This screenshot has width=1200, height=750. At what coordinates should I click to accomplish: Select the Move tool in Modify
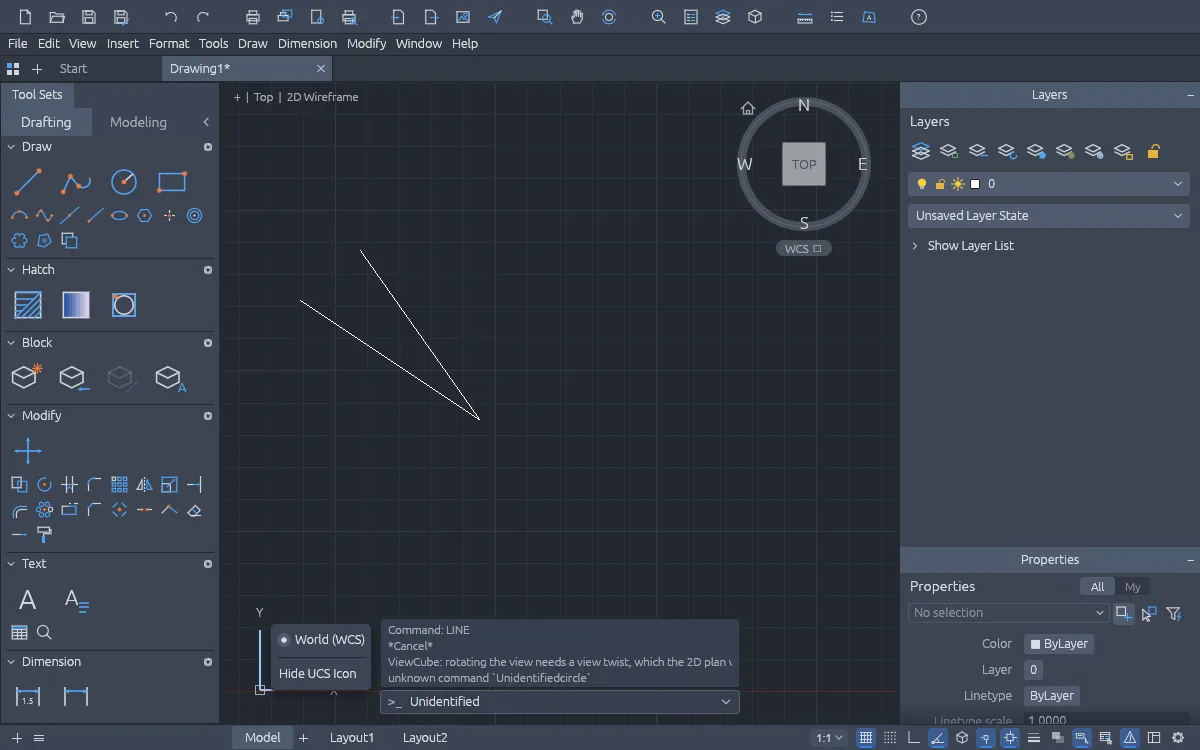tap(28, 451)
